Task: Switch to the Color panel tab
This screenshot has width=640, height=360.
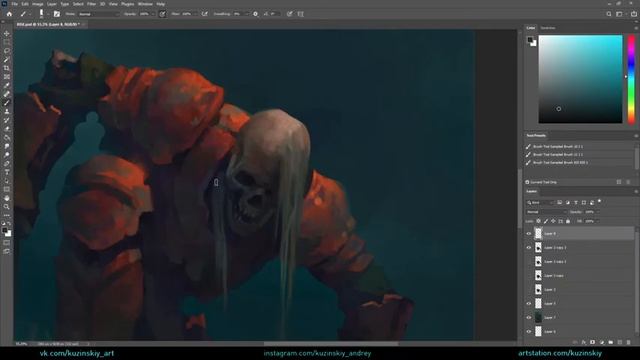Action: (531, 28)
